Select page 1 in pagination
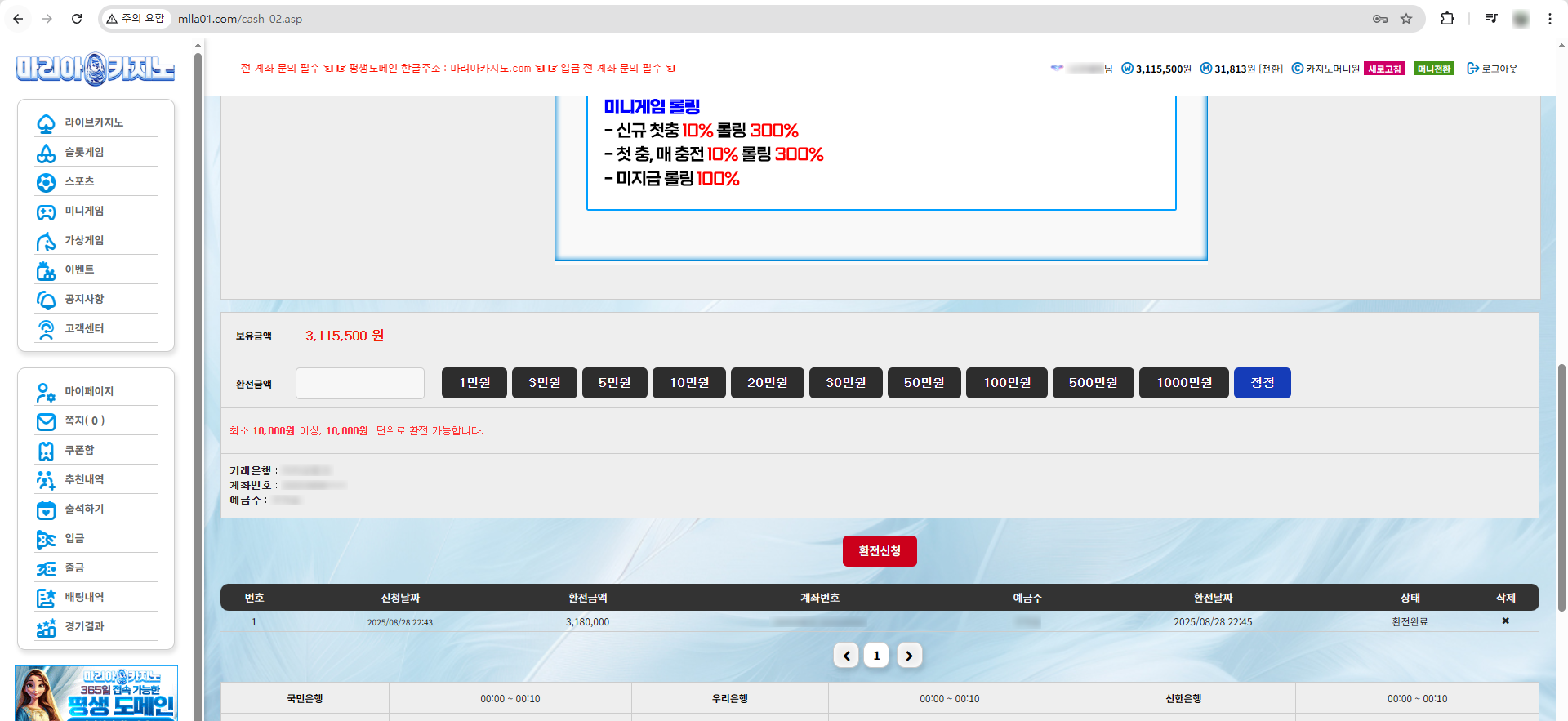The width and height of the screenshot is (1568, 721). point(876,655)
